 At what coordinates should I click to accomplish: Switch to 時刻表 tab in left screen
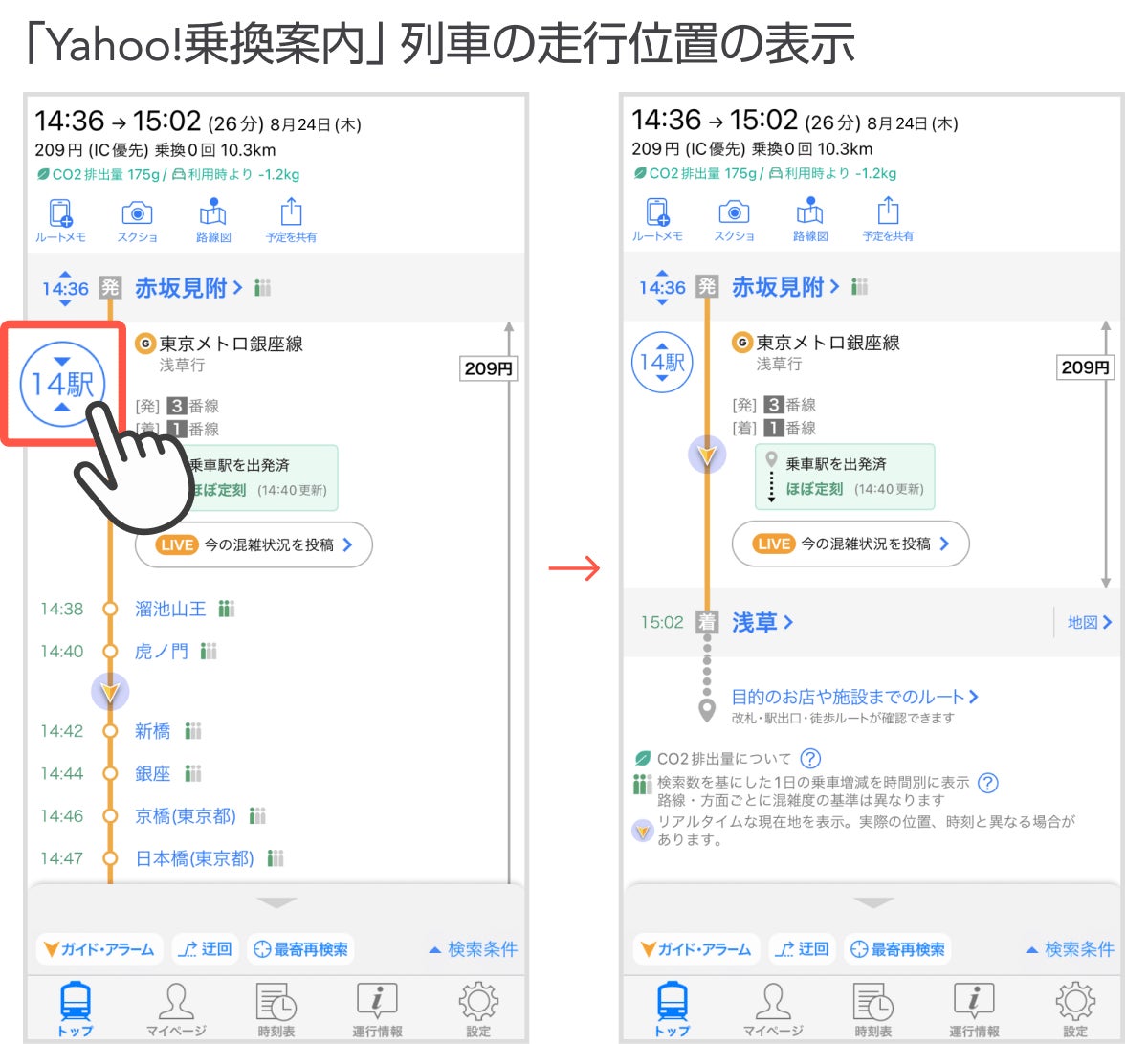(x=276, y=1009)
